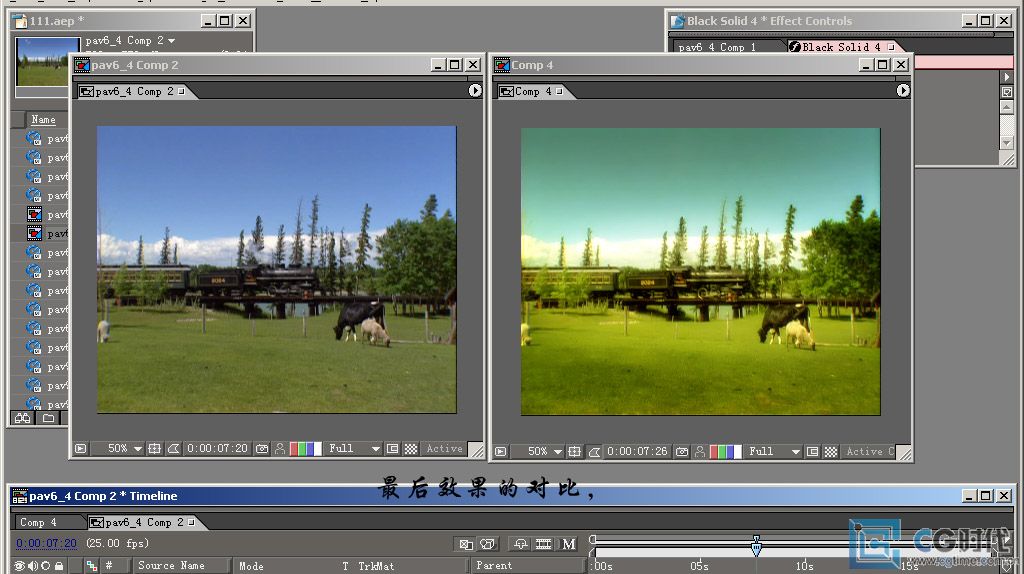1024x574 pixels.
Task: Click the solo column header in Timeline
Action: pos(45,566)
